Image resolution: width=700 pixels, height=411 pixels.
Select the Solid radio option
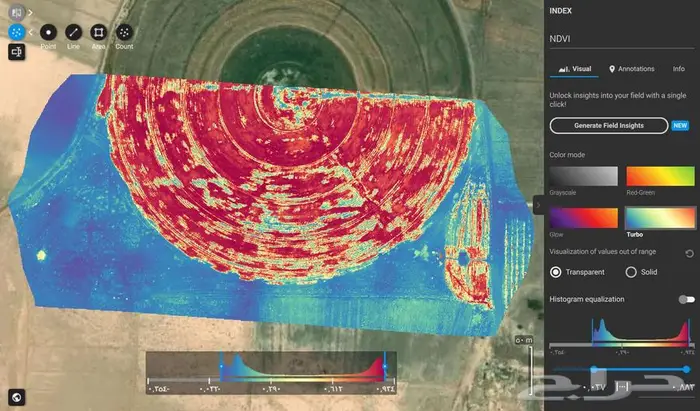pos(631,272)
